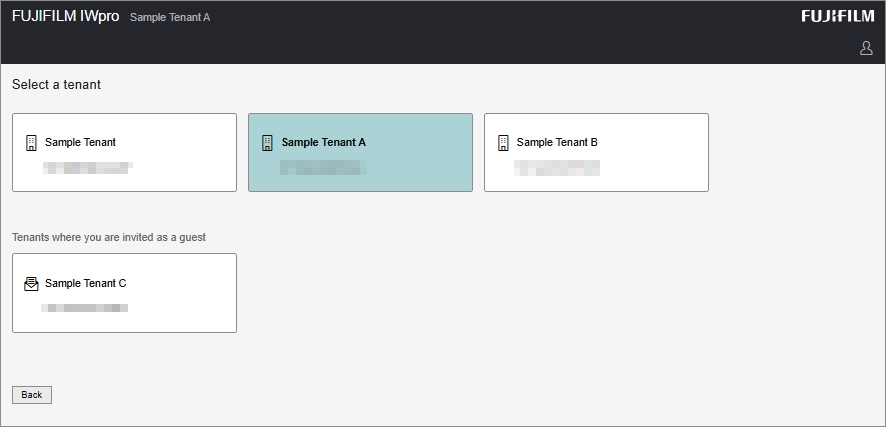The height and width of the screenshot is (427, 886).
Task: Click the Back button
Action: pos(32,395)
